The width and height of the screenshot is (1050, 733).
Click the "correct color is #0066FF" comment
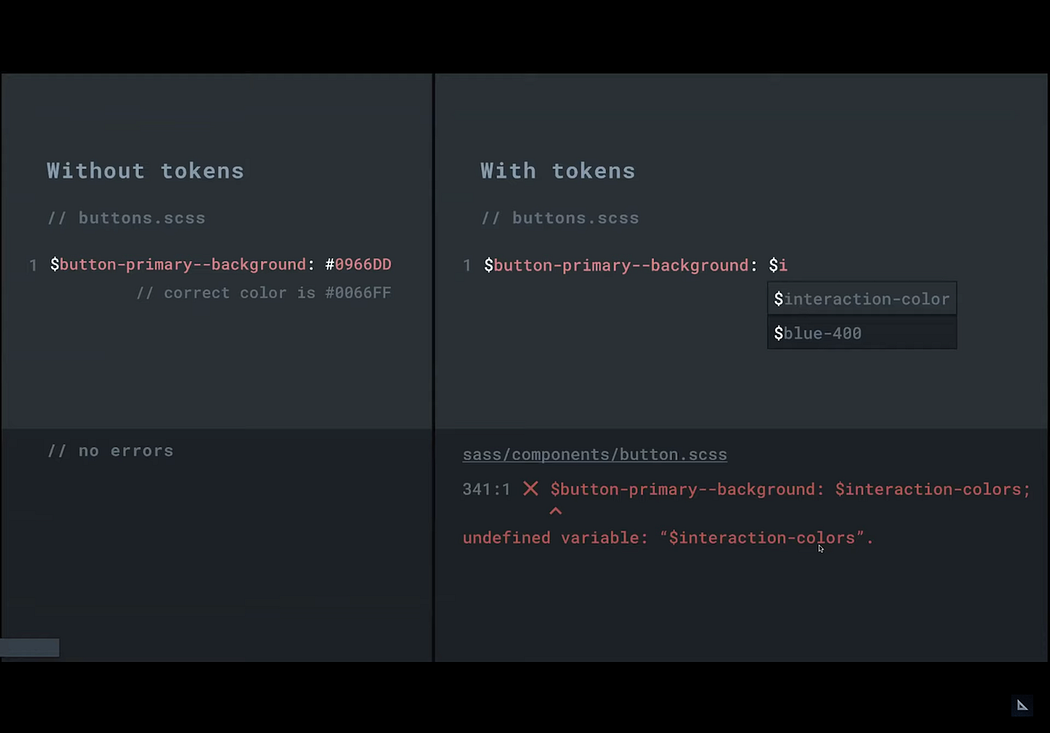[x=264, y=293]
